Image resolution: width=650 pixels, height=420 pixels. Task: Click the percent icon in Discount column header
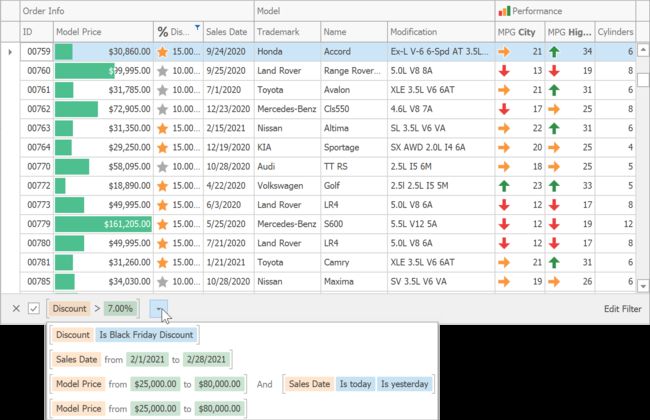163,32
